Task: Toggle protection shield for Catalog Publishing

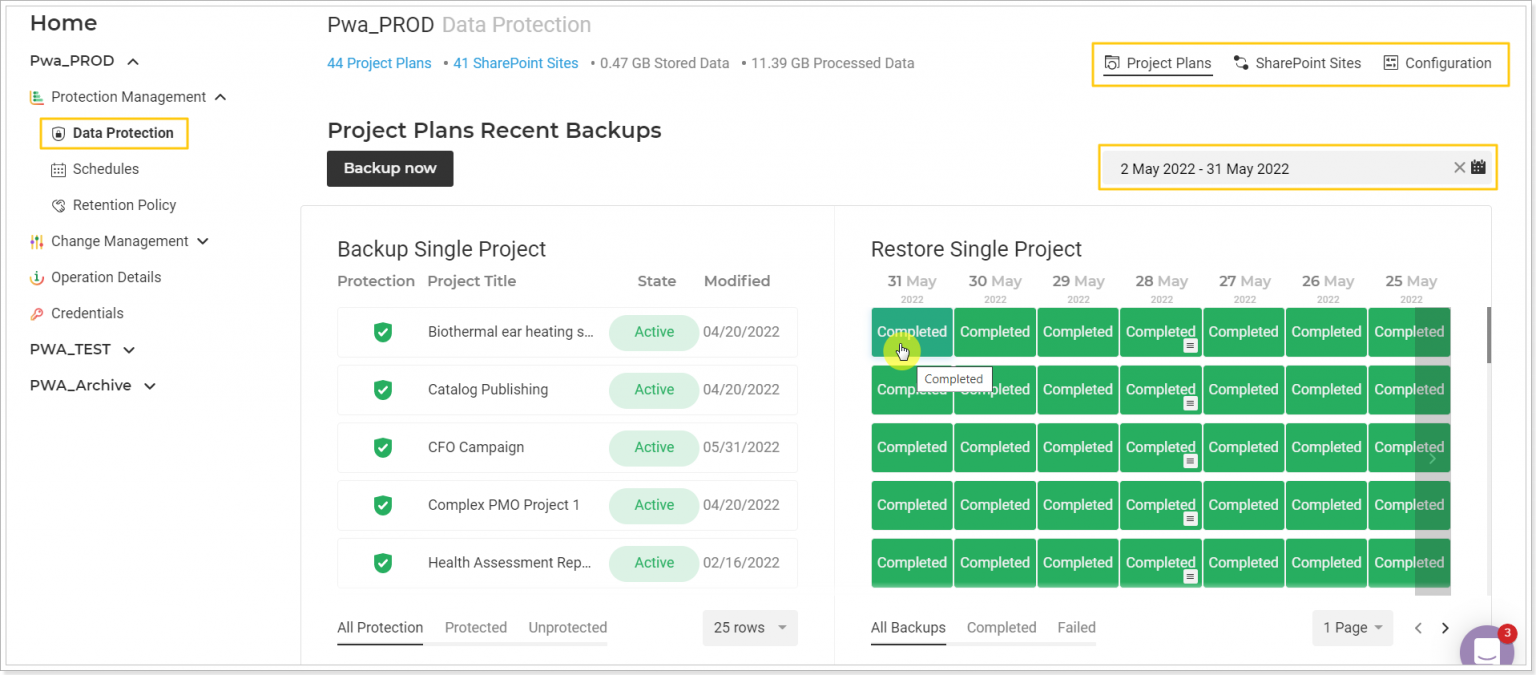Action: (381, 389)
